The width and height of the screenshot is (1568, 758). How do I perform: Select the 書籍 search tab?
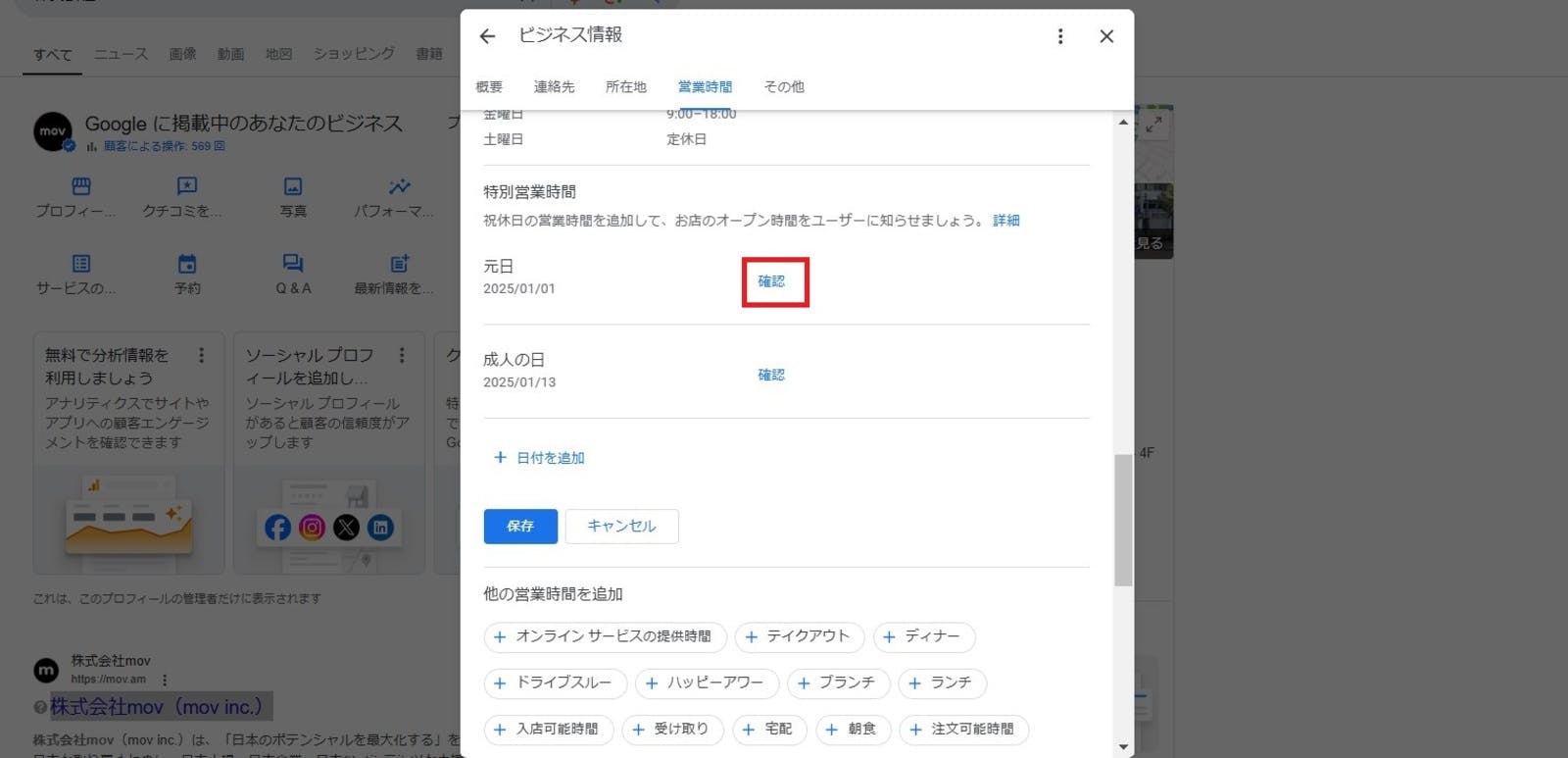[x=429, y=54]
